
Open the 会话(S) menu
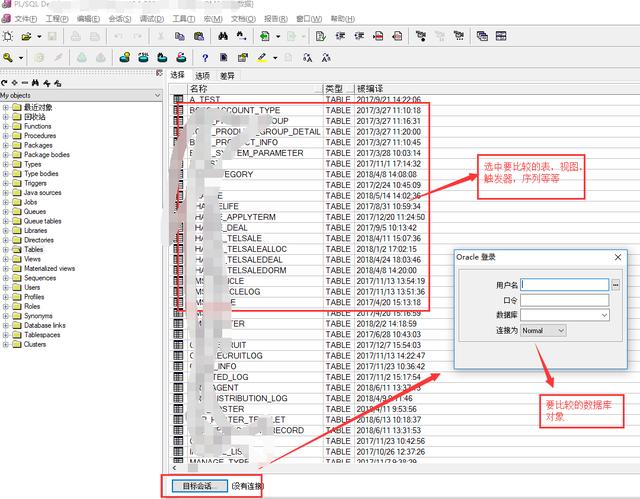coord(120,19)
